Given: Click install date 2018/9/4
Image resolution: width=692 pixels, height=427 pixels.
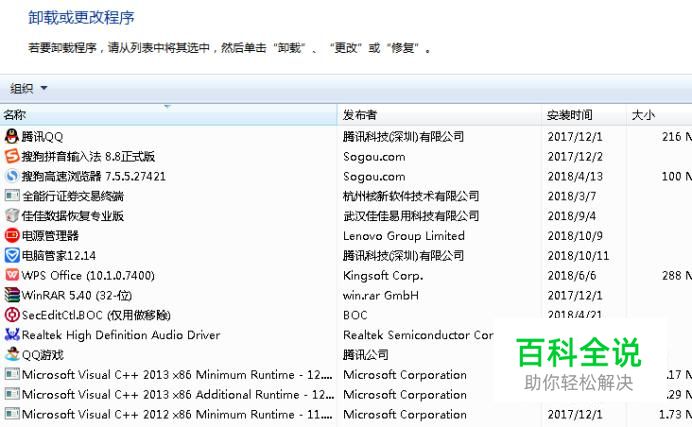Looking at the screenshot, I should pos(572,216).
